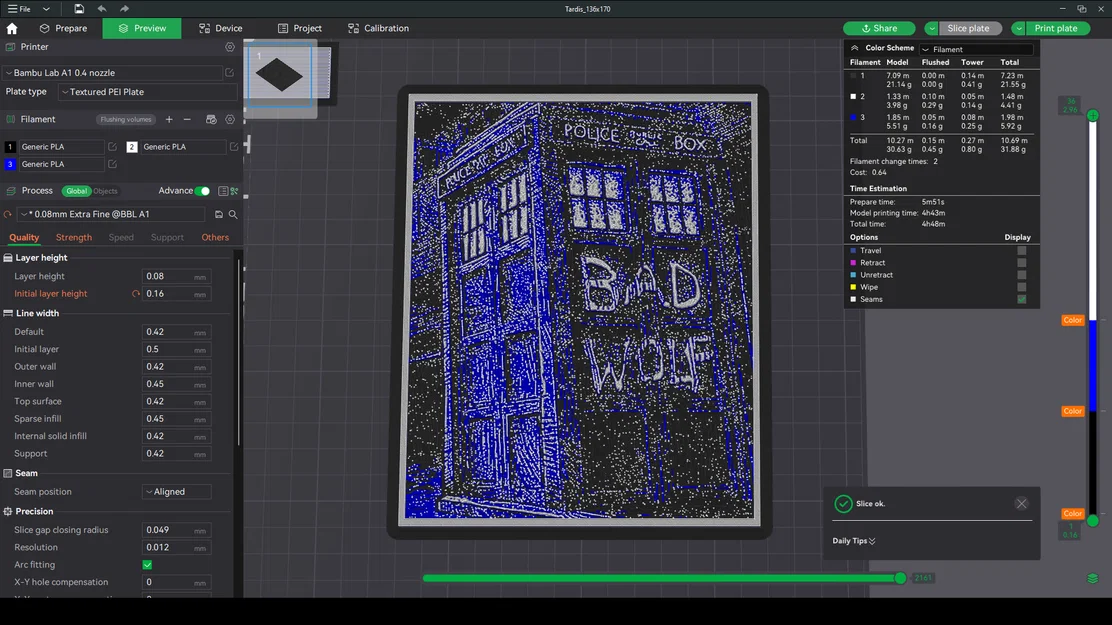Screen dimensions: 1112x625
Task: Undo the last action
Action: point(101,9)
